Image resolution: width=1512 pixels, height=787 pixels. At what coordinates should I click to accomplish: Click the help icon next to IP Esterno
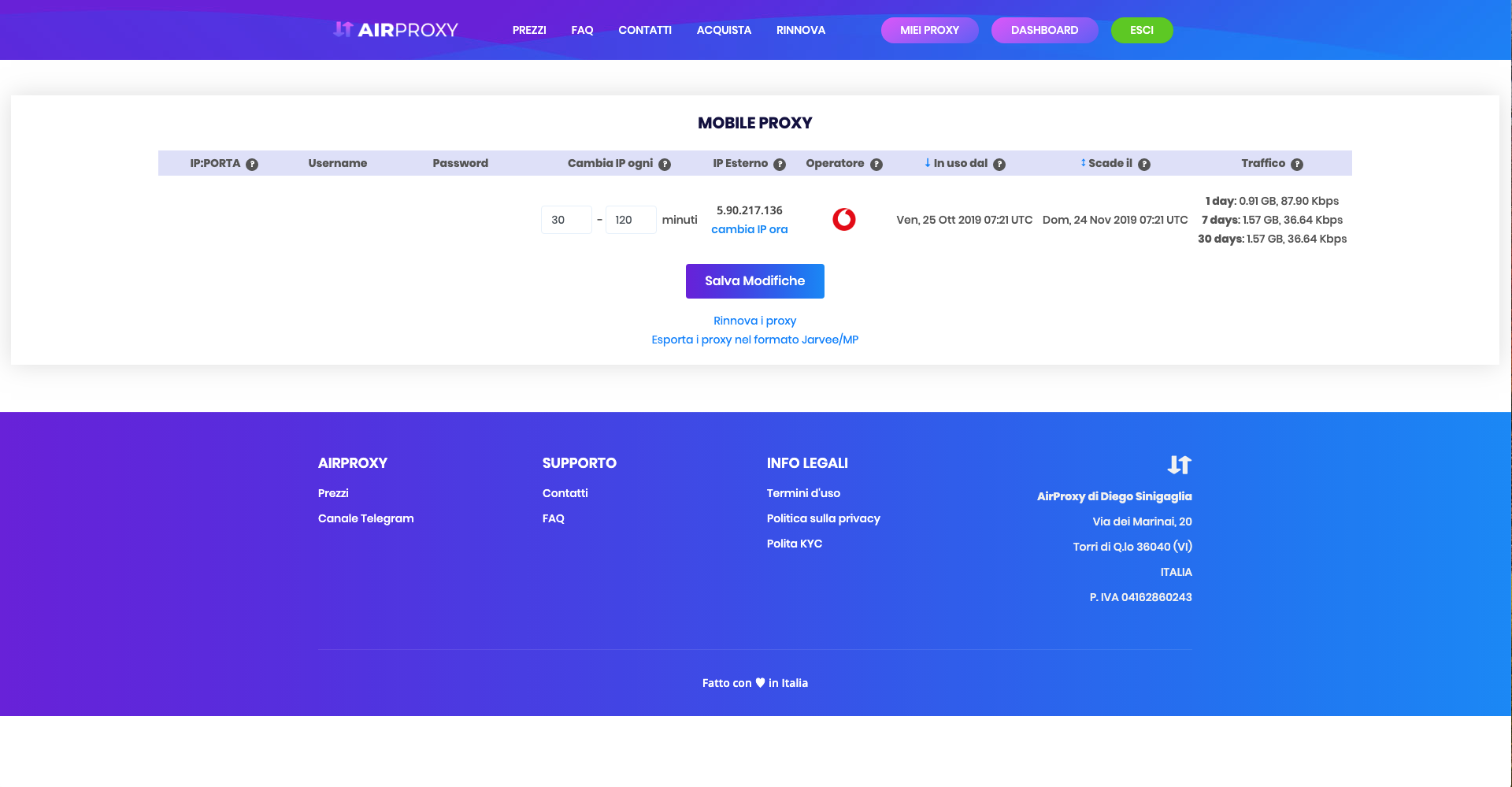(780, 165)
